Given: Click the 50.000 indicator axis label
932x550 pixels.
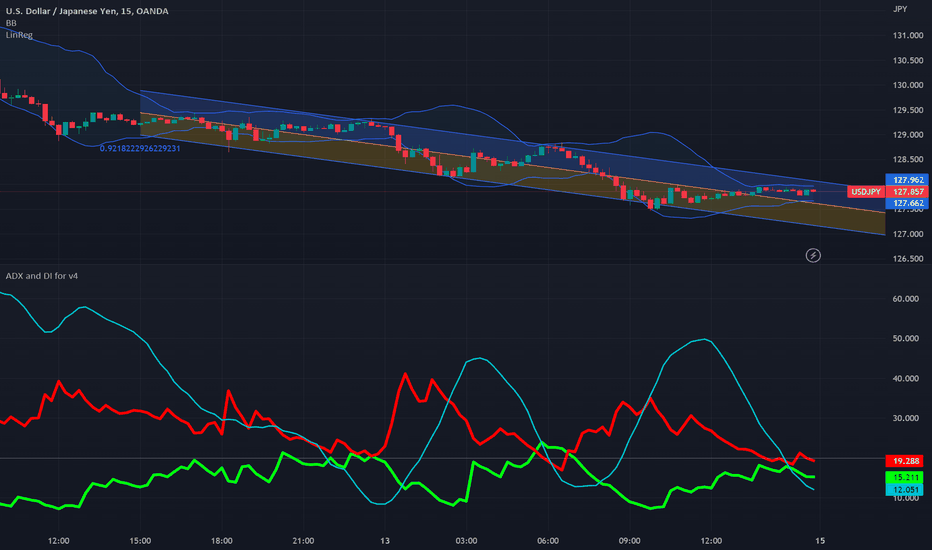Looking at the screenshot, I should tap(905, 338).
